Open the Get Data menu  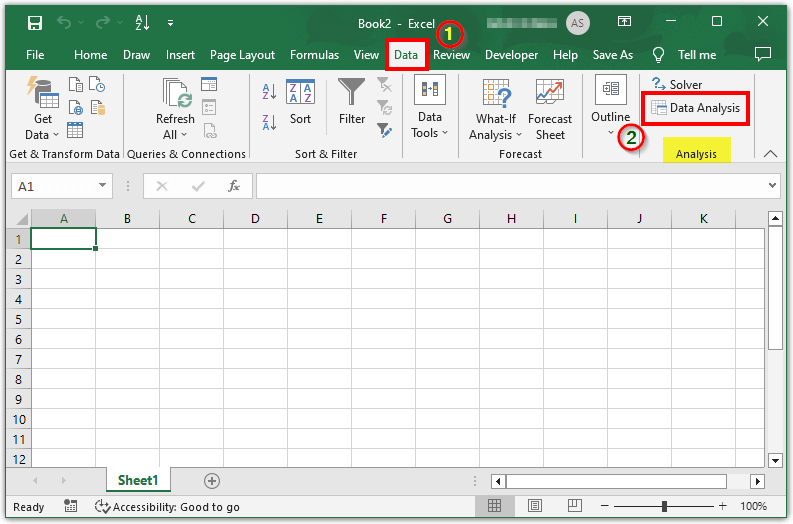click(x=42, y=110)
